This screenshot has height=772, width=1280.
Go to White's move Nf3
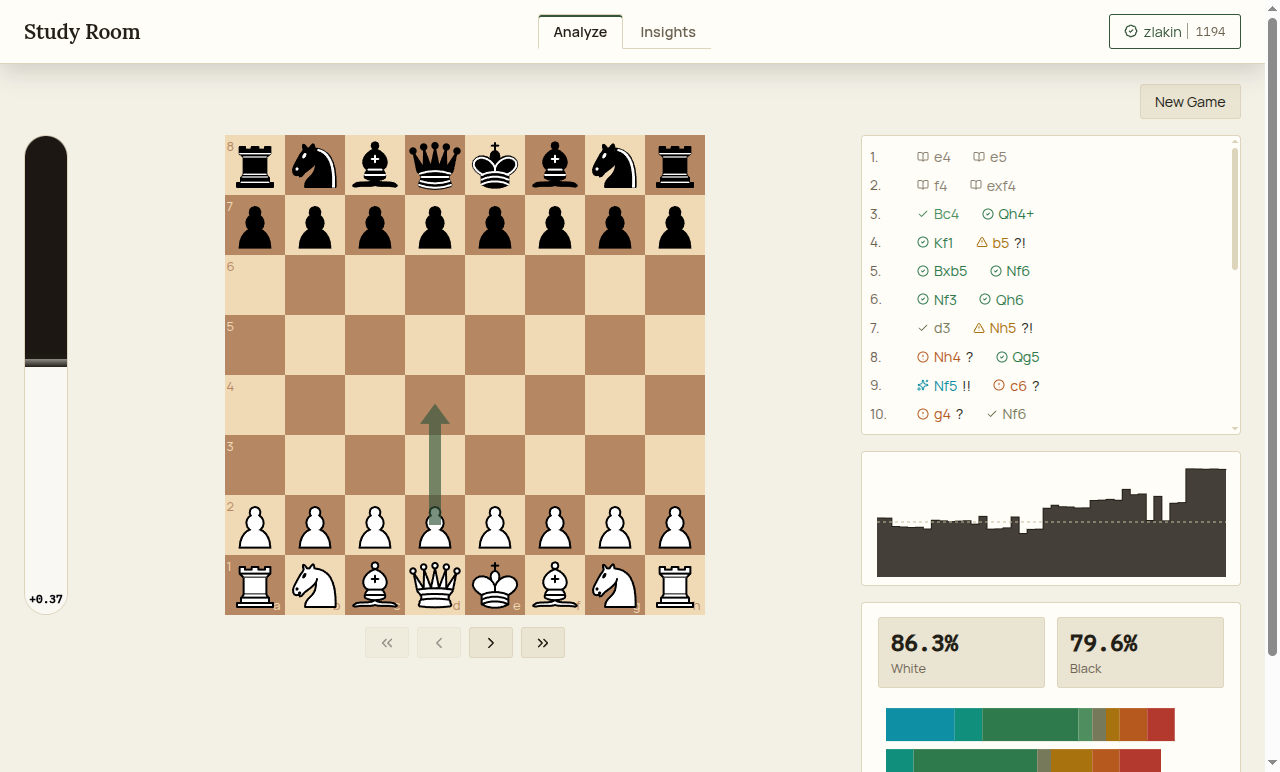pos(936,300)
